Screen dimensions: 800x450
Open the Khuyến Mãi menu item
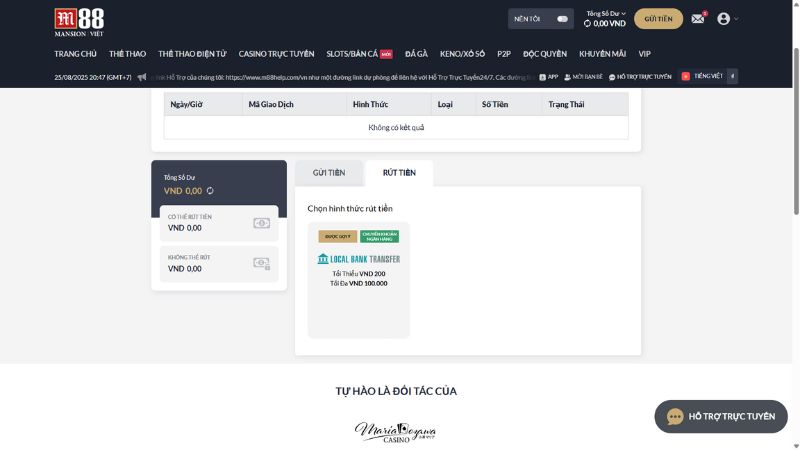[x=602, y=54]
